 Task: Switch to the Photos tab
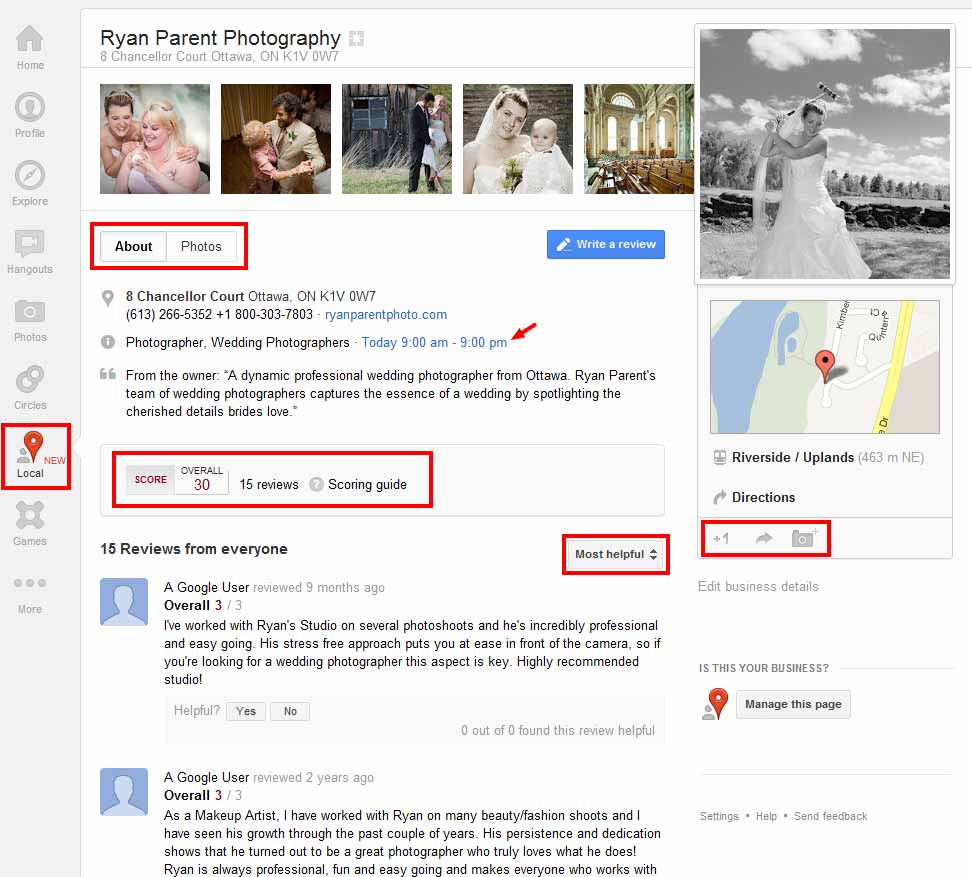(x=201, y=246)
